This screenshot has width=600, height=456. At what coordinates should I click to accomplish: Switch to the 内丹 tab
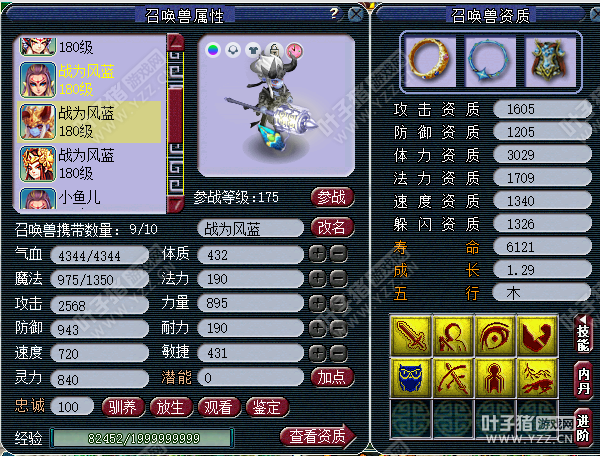[x=583, y=381]
